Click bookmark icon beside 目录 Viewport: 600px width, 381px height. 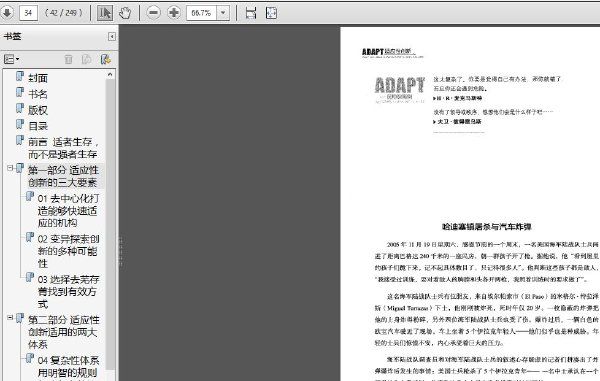click(20, 124)
